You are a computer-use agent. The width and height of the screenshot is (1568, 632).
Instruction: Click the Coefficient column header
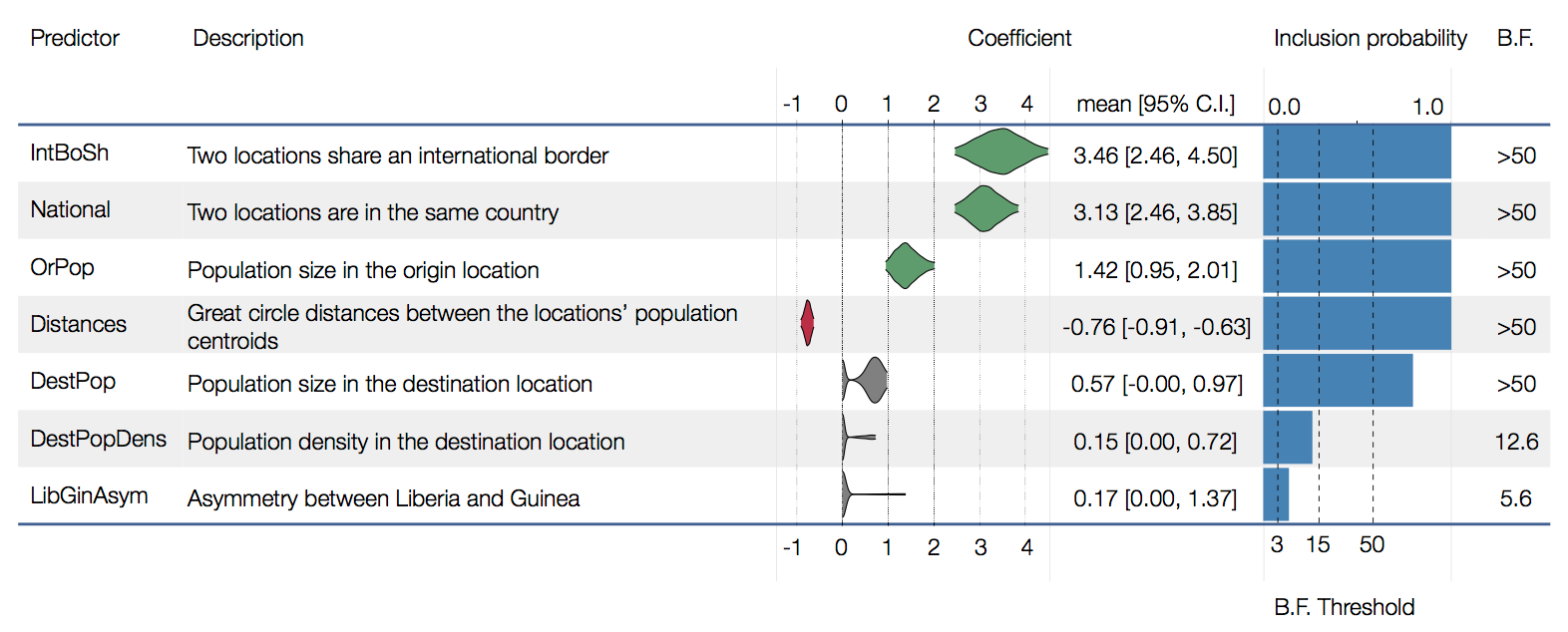point(1019,38)
